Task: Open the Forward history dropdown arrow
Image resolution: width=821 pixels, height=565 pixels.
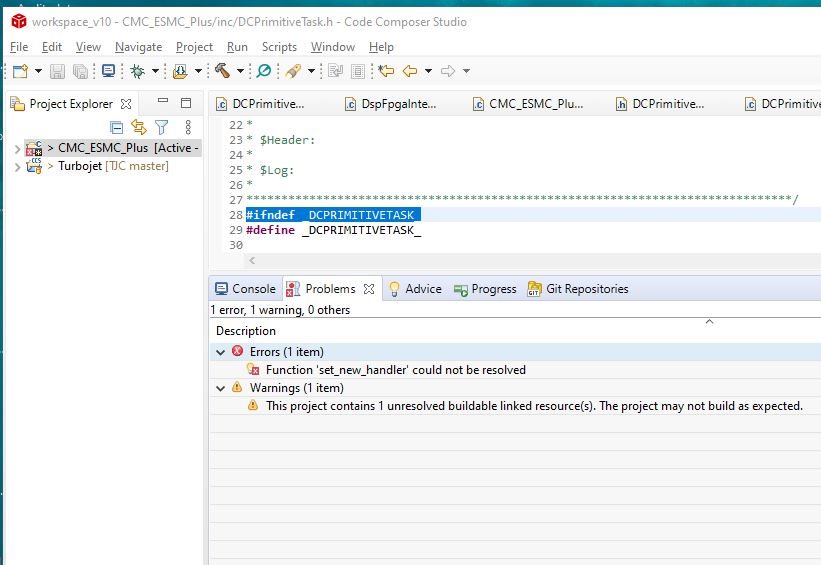Action: [466, 71]
